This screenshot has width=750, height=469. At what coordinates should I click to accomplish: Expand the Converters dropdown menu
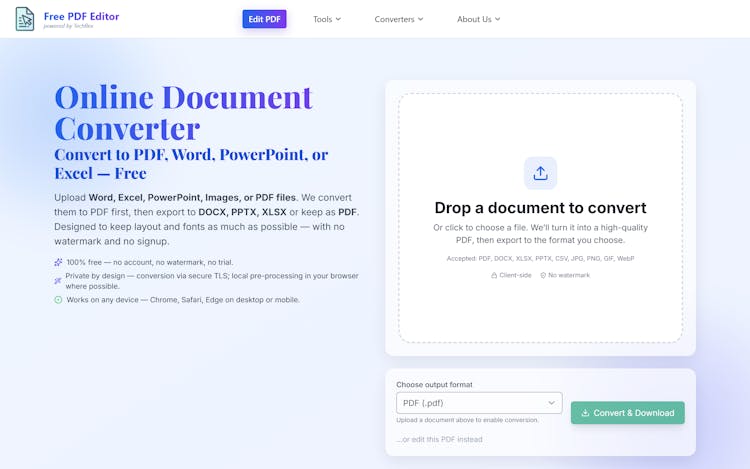click(398, 19)
